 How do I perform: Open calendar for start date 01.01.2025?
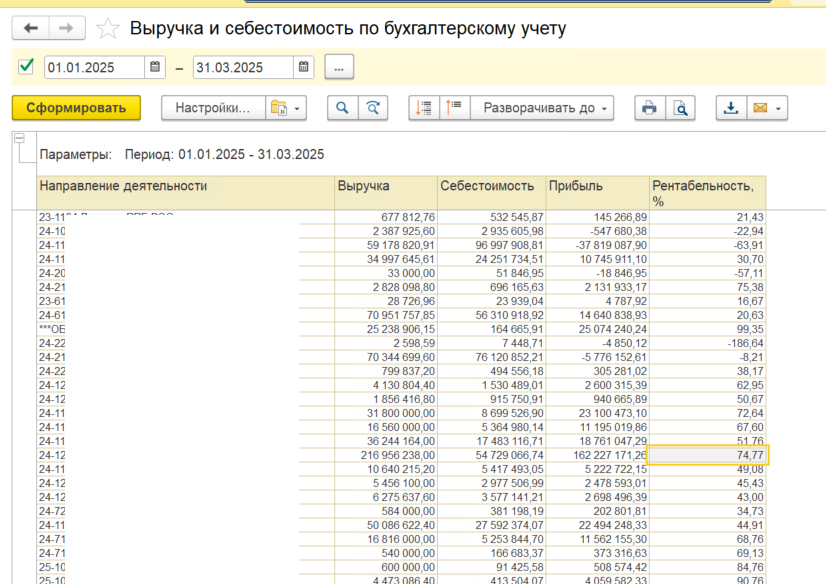coord(155,68)
